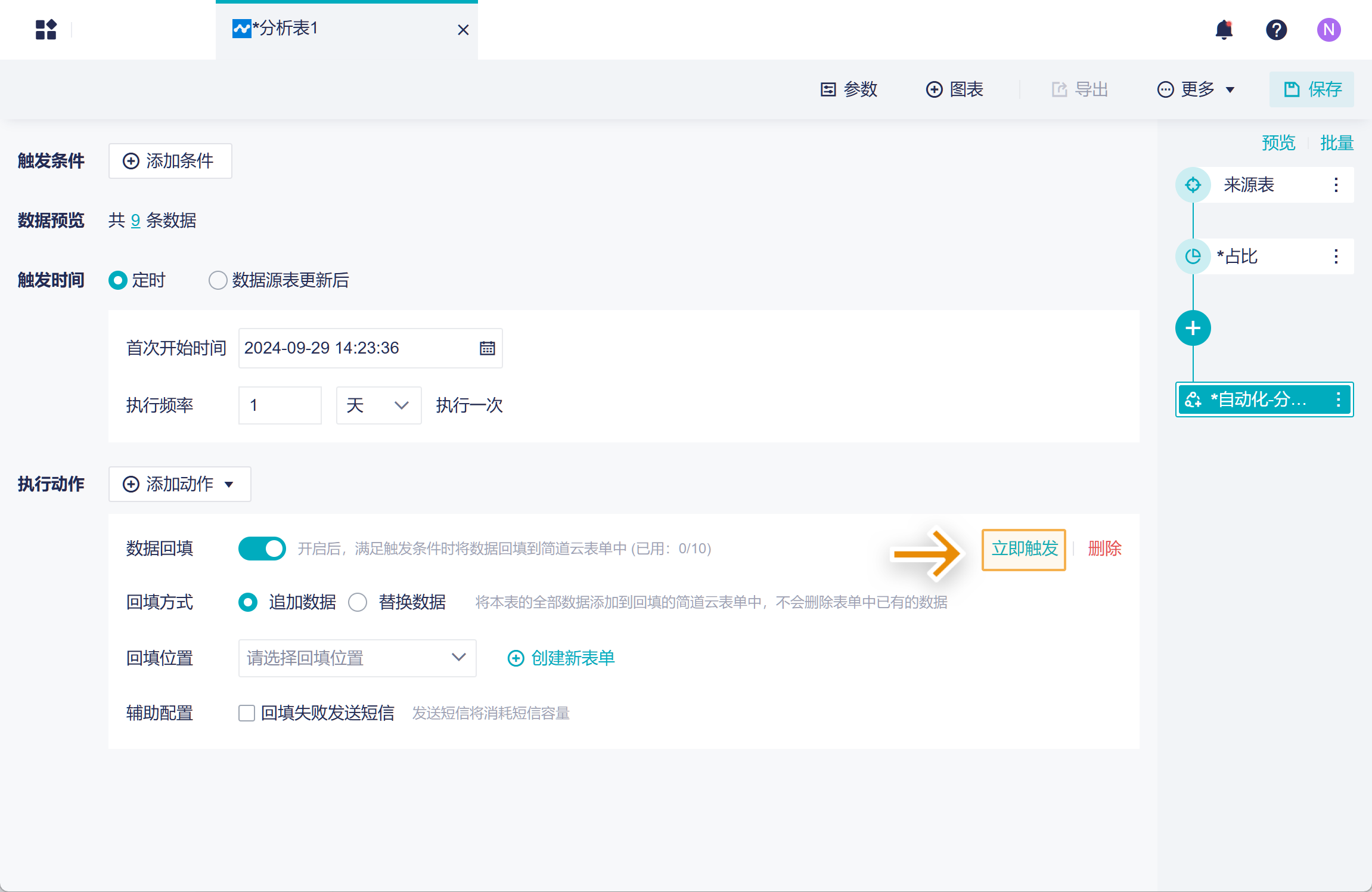
Task: Open the app grid menu icon
Action: 46,30
